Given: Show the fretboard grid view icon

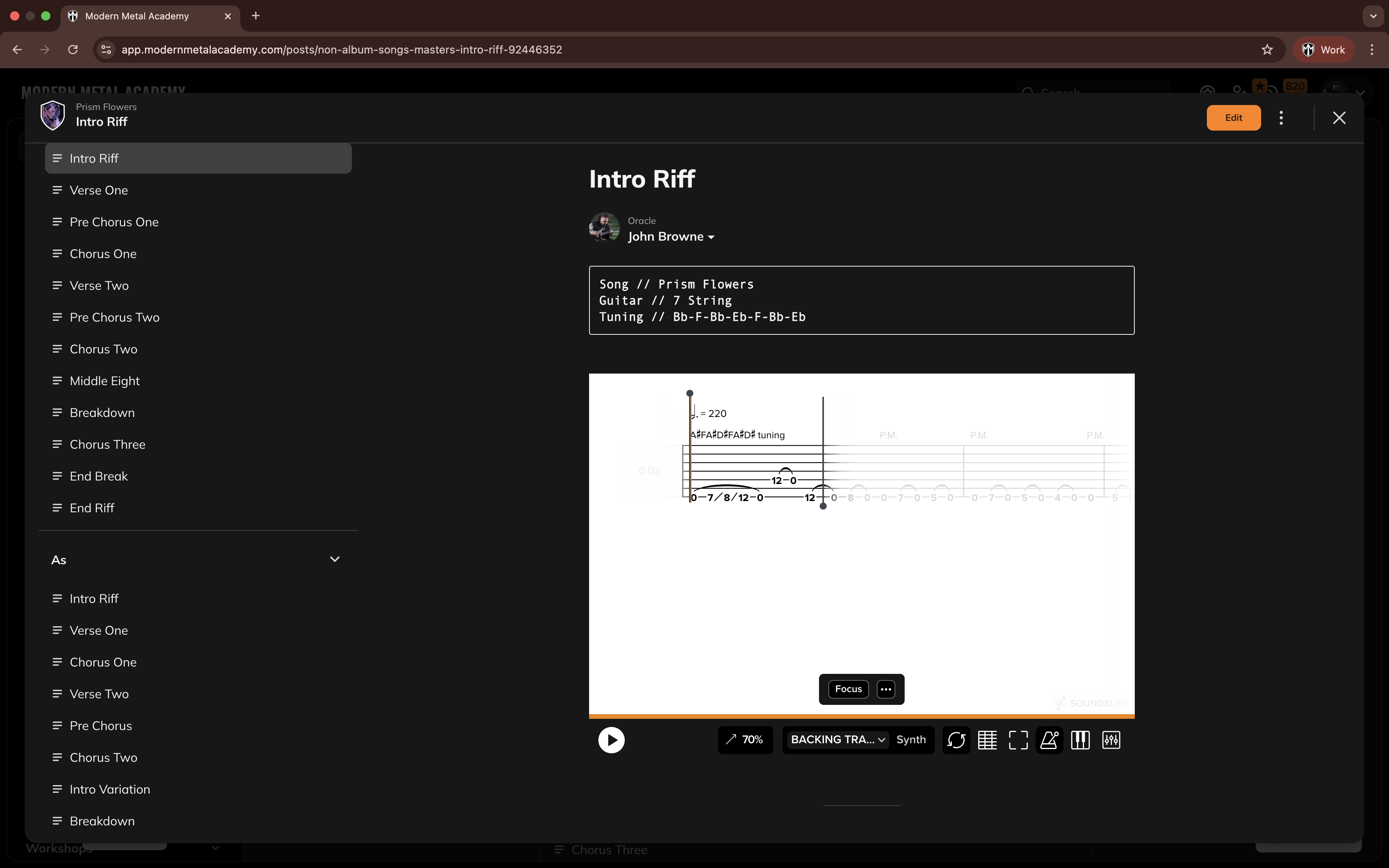Looking at the screenshot, I should [x=987, y=740].
